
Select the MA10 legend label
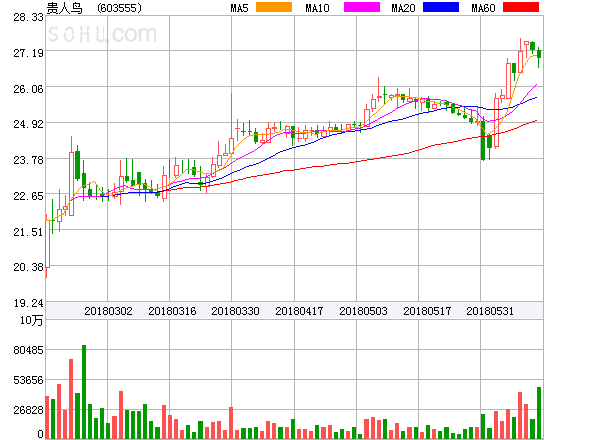pyautogui.click(x=317, y=8)
